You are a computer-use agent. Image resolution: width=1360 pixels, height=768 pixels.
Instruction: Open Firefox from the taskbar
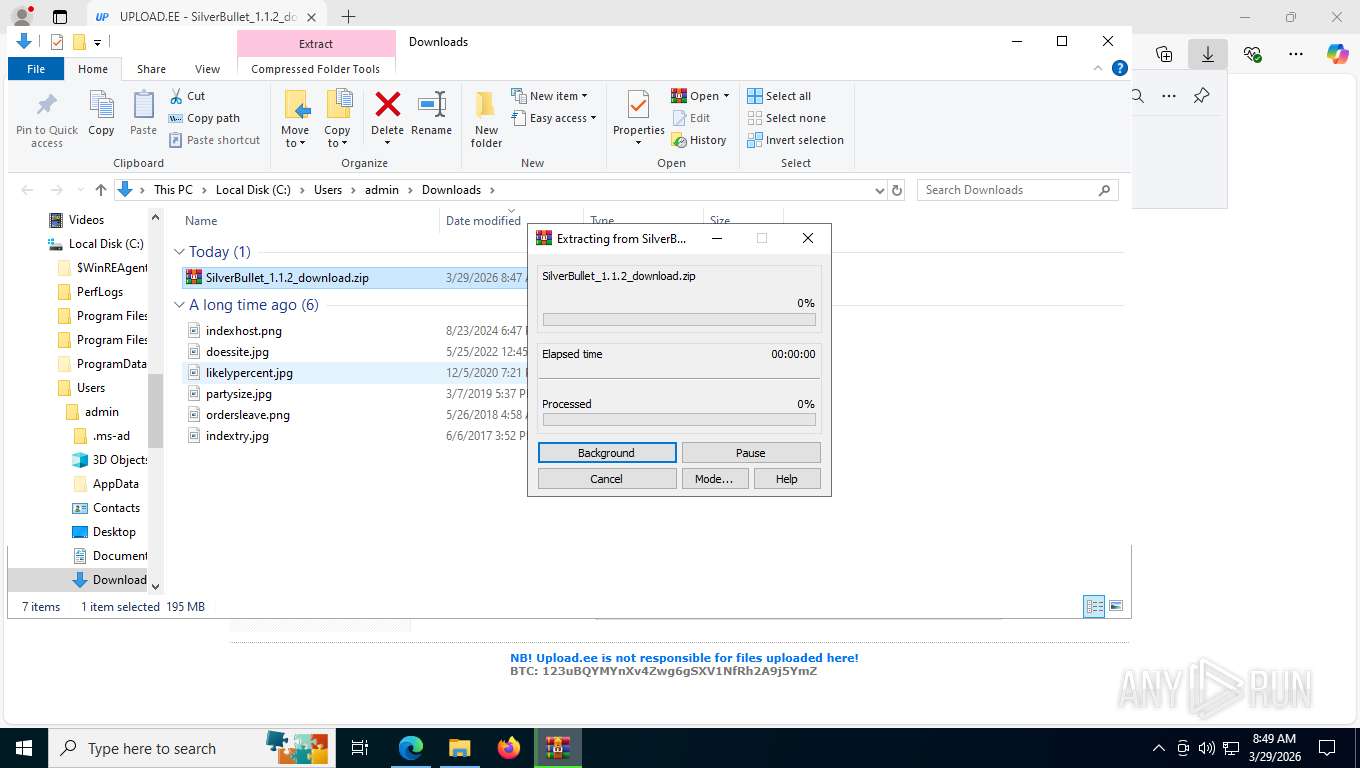(509, 748)
